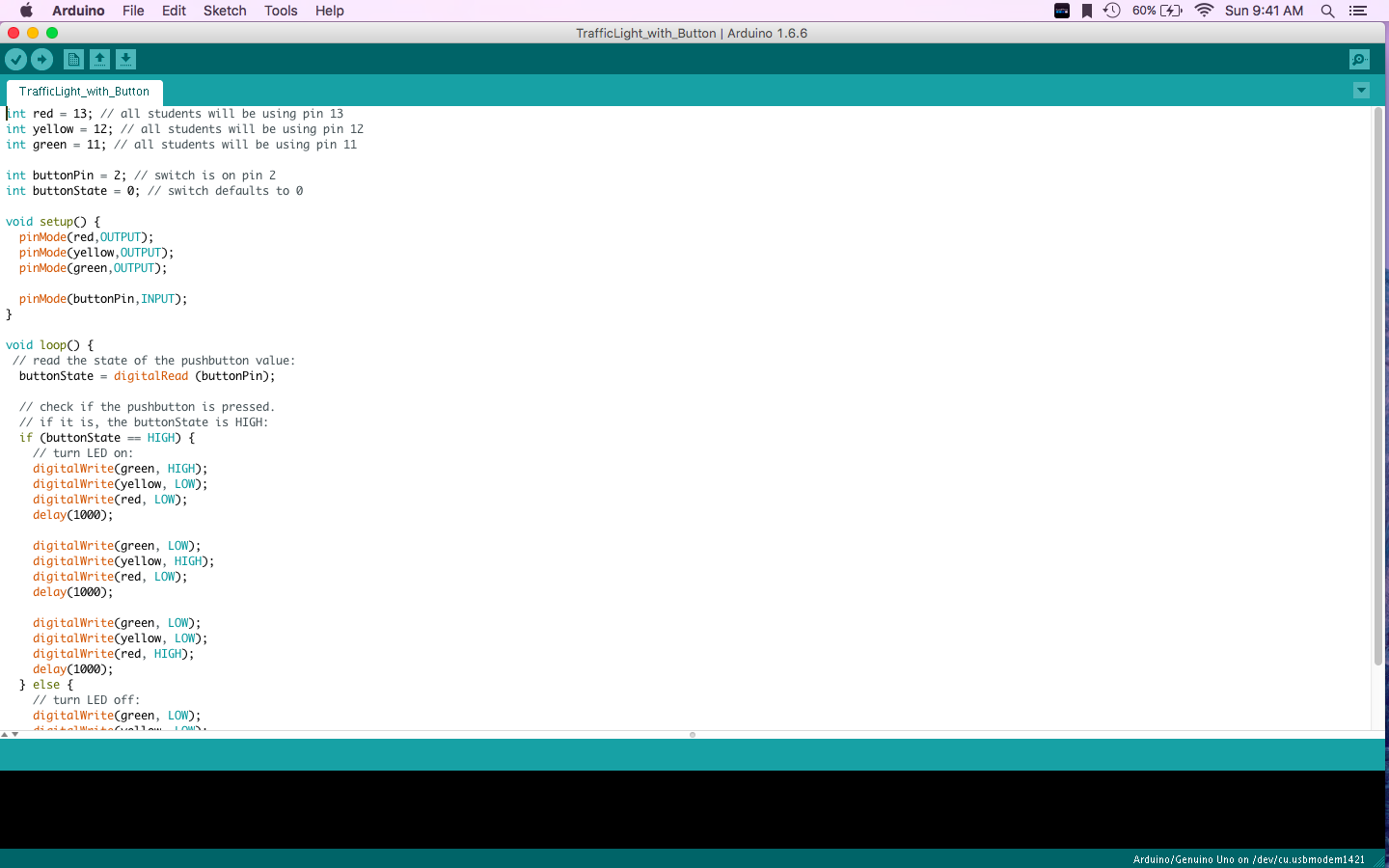Open the Edit menu
The width and height of the screenshot is (1389, 868).
tap(174, 11)
